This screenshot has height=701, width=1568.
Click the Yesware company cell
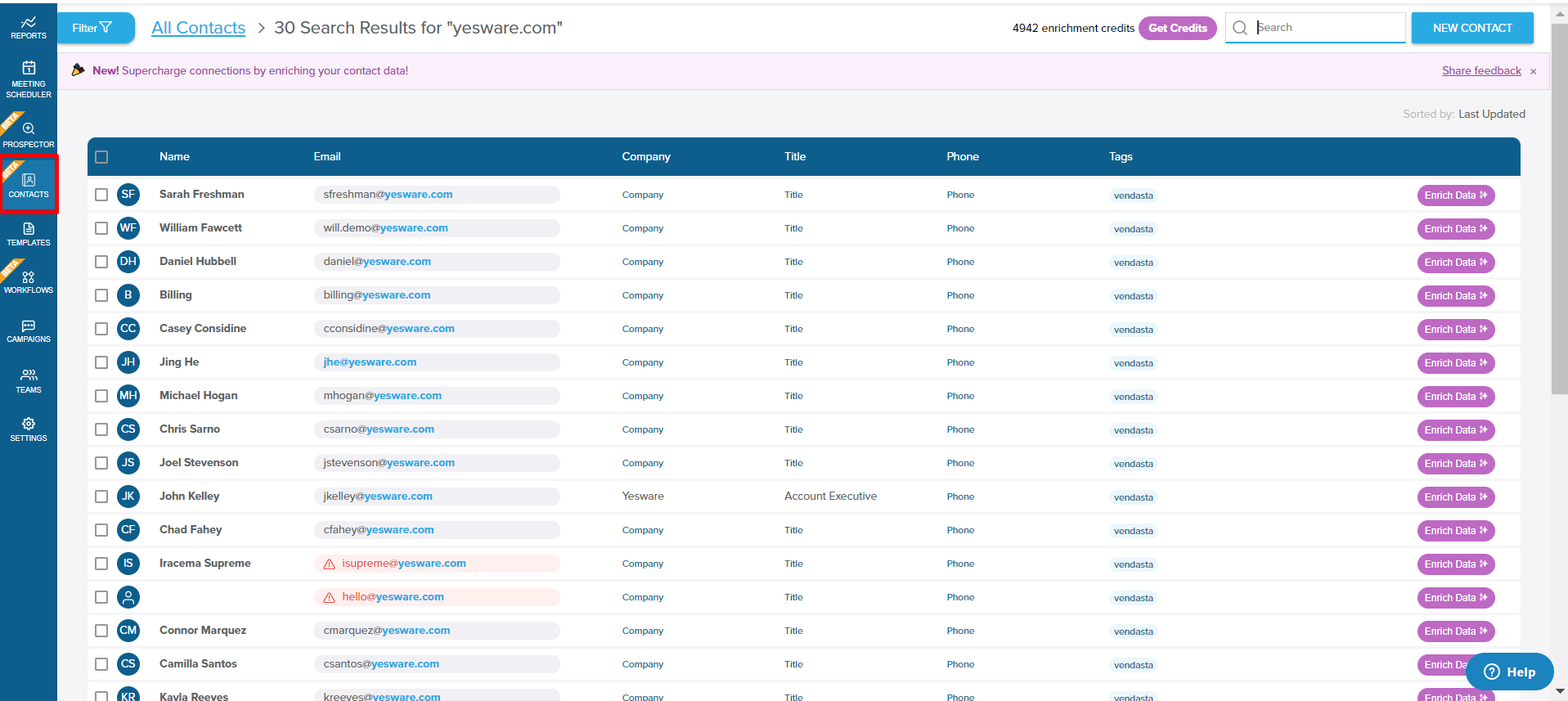pos(643,497)
